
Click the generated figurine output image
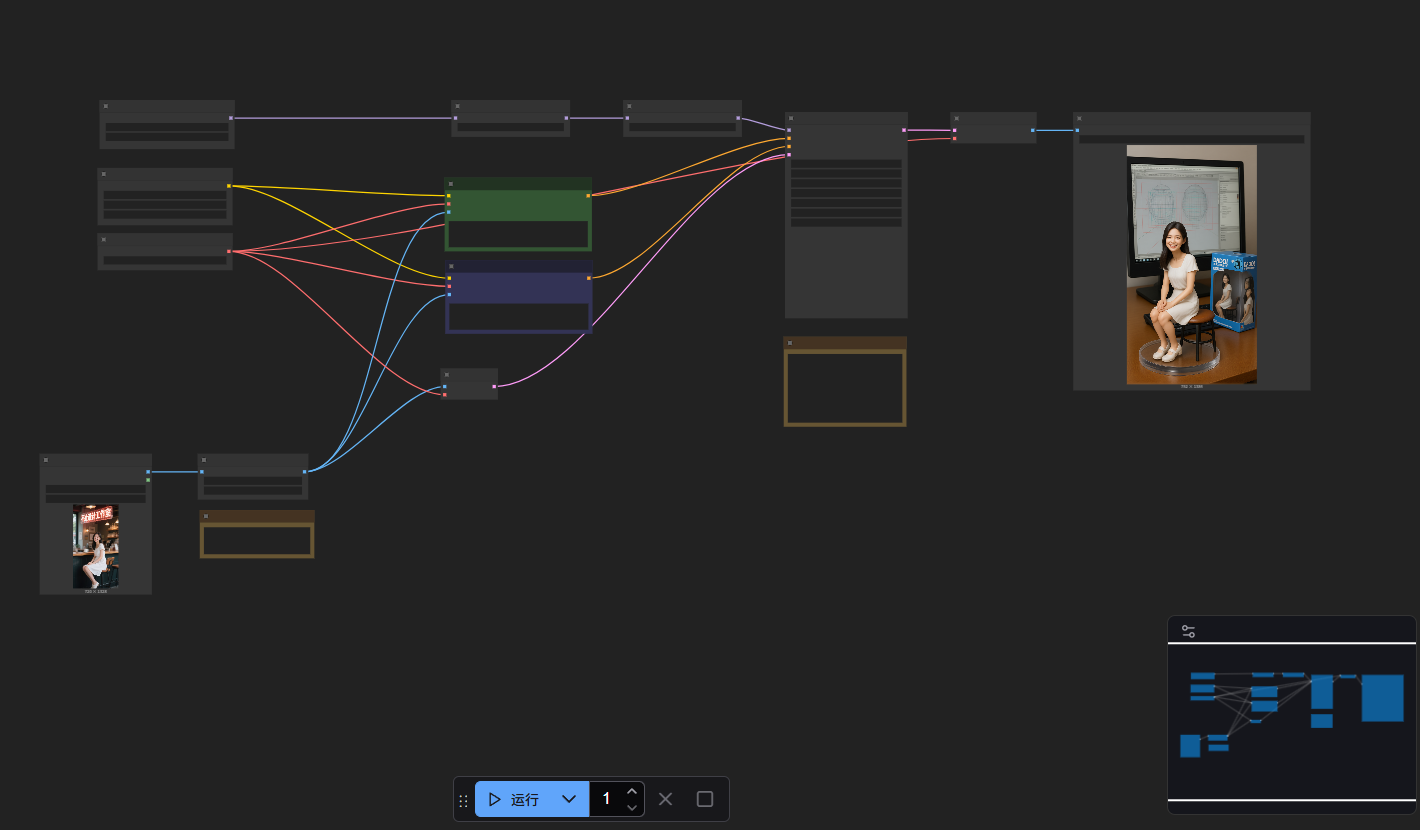[x=1191, y=264]
